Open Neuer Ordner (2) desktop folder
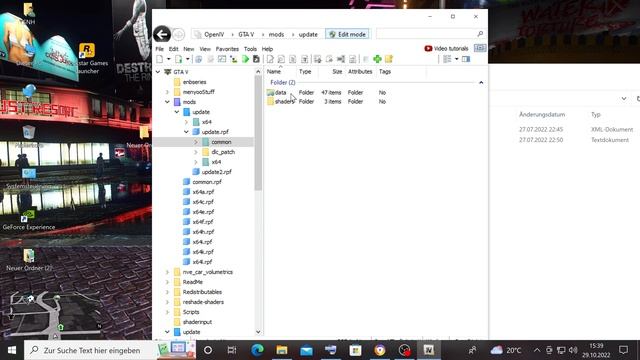The height and width of the screenshot is (360, 640). click(x=29, y=260)
